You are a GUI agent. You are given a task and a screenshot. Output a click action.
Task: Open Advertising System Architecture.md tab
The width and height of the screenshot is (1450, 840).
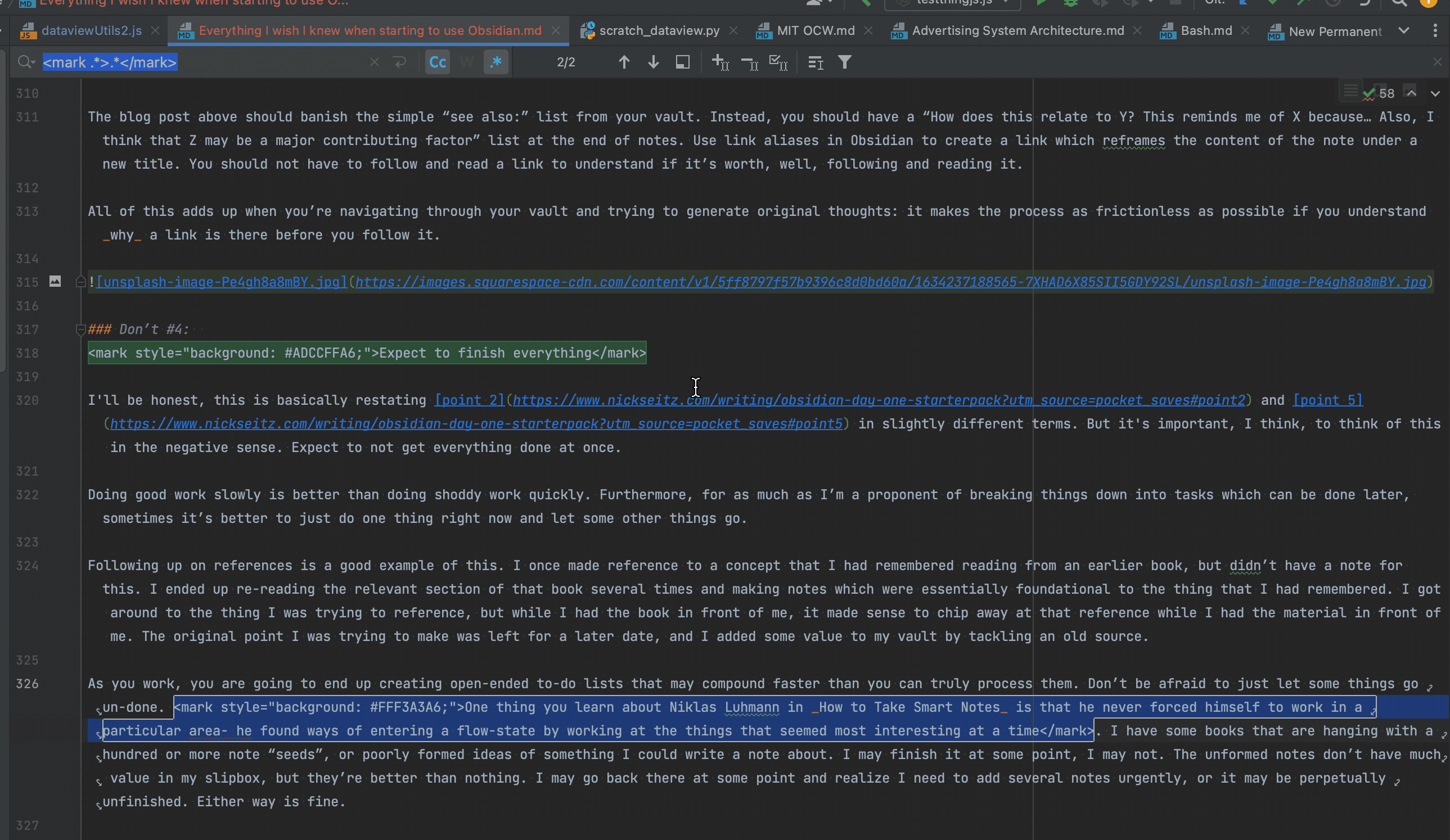pyautogui.click(x=1018, y=30)
